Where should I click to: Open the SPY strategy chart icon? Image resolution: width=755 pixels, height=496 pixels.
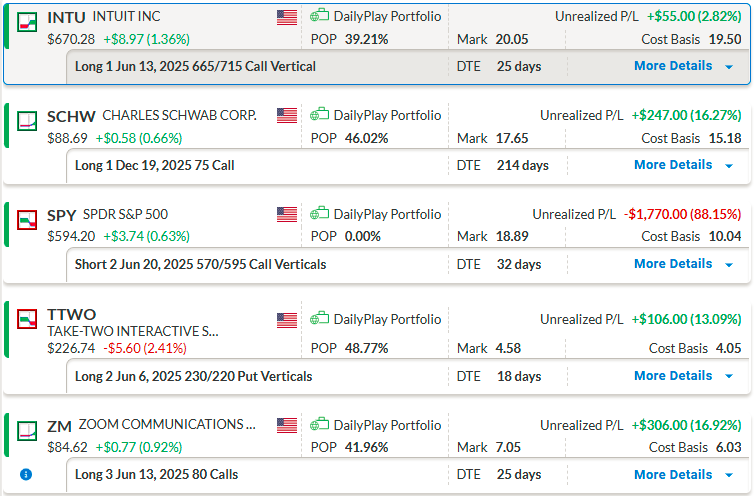[x=27, y=220]
